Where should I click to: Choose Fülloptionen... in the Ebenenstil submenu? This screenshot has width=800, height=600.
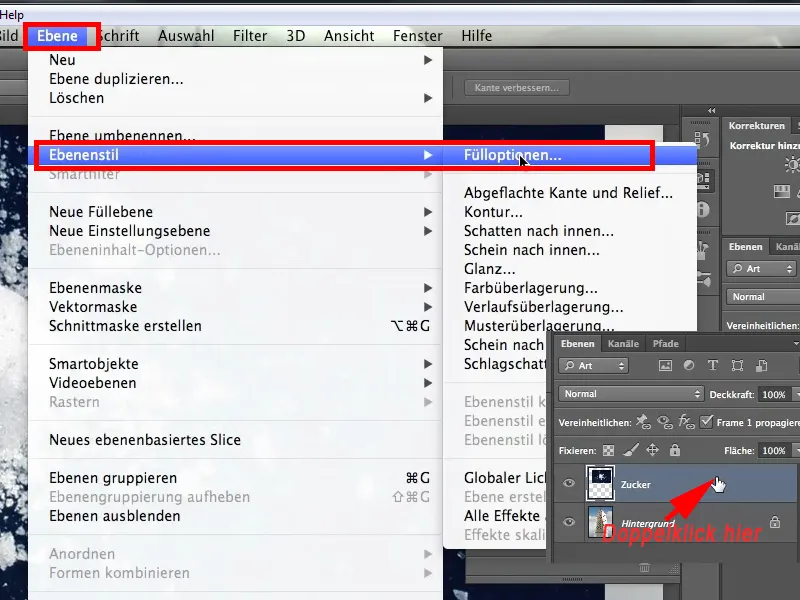pyautogui.click(x=569, y=155)
